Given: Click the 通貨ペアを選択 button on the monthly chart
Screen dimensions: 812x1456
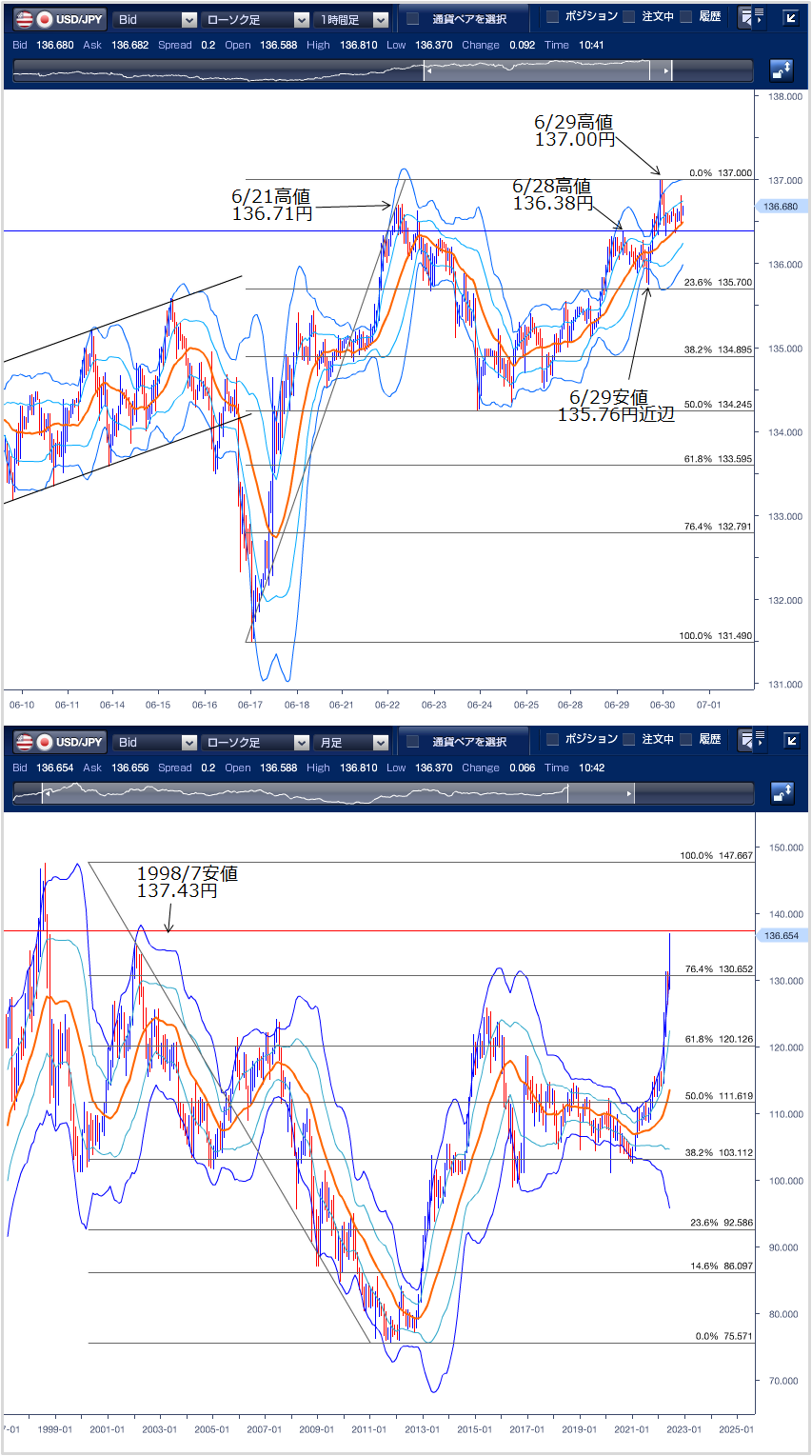Looking at the screenshot, I should (x=465, y=742).
